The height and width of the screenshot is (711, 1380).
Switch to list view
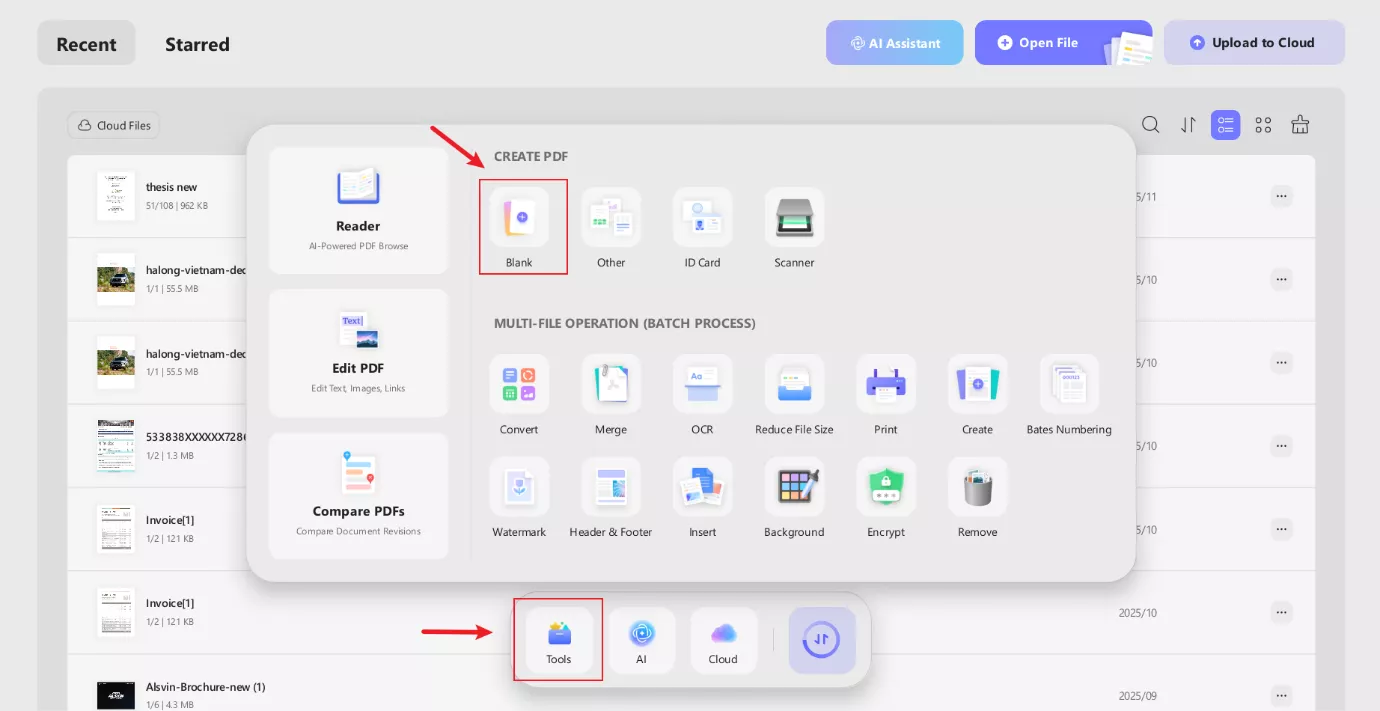point(1225,125)
